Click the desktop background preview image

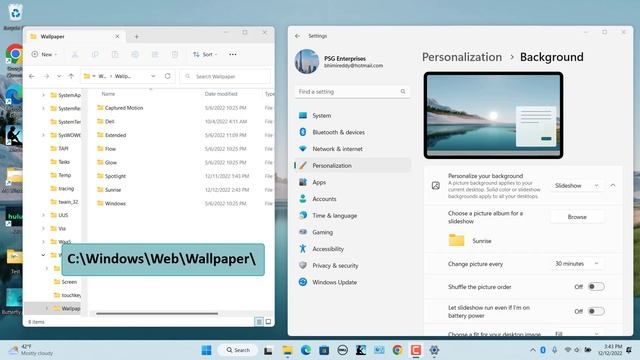493,116
